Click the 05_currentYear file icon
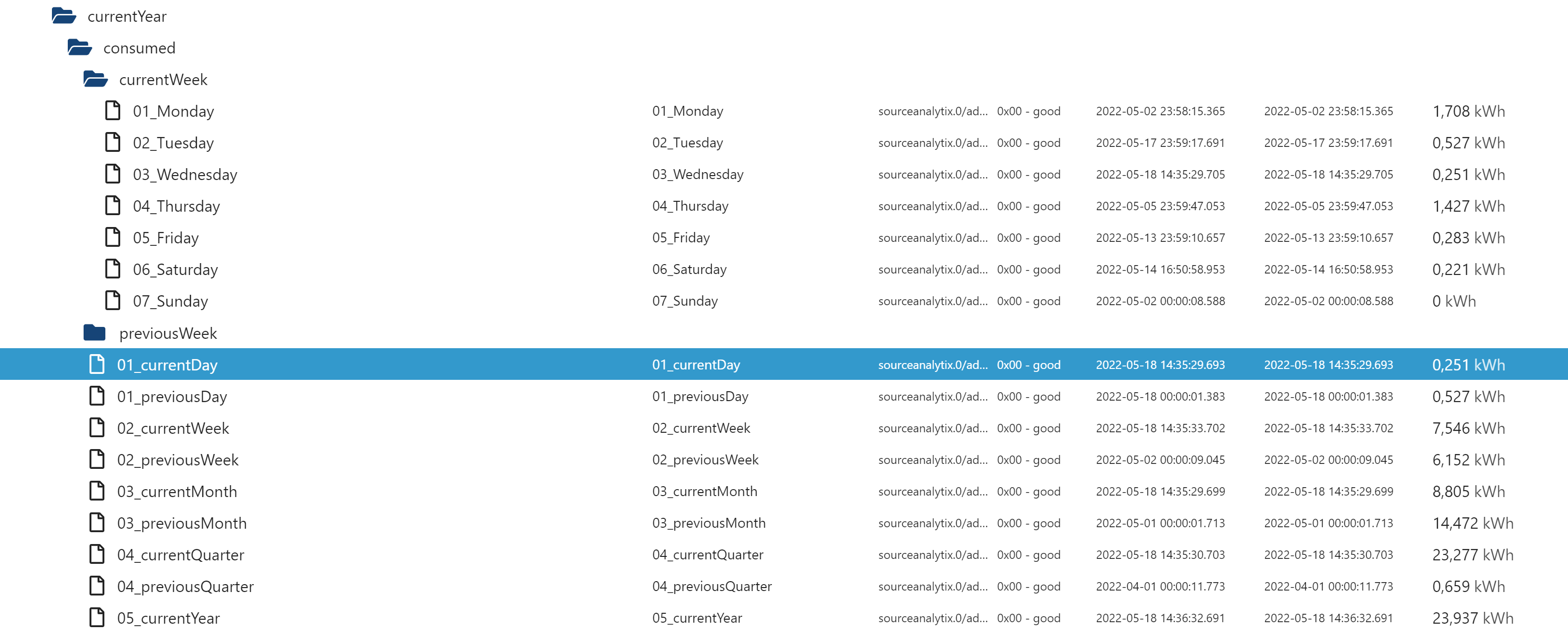Viewport: 1568px width, 639px height. point(97,618)
